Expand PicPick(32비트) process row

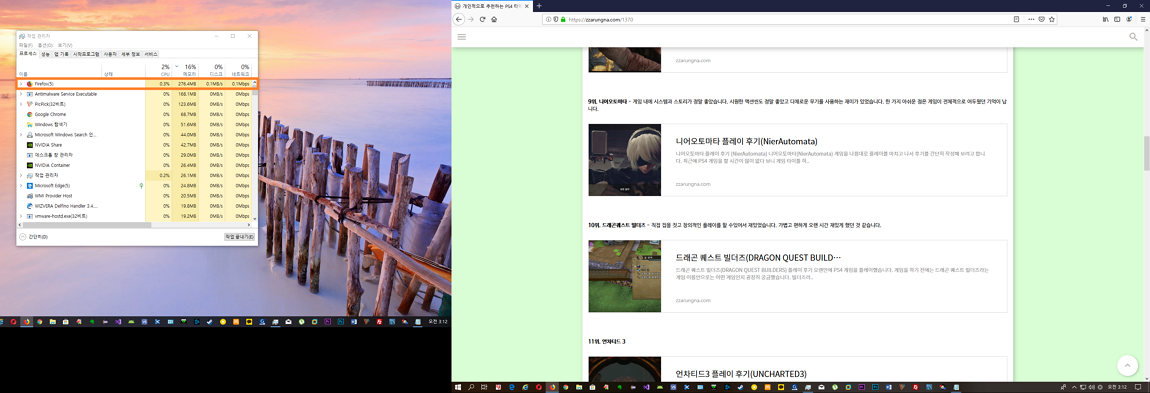click(21, 104)
